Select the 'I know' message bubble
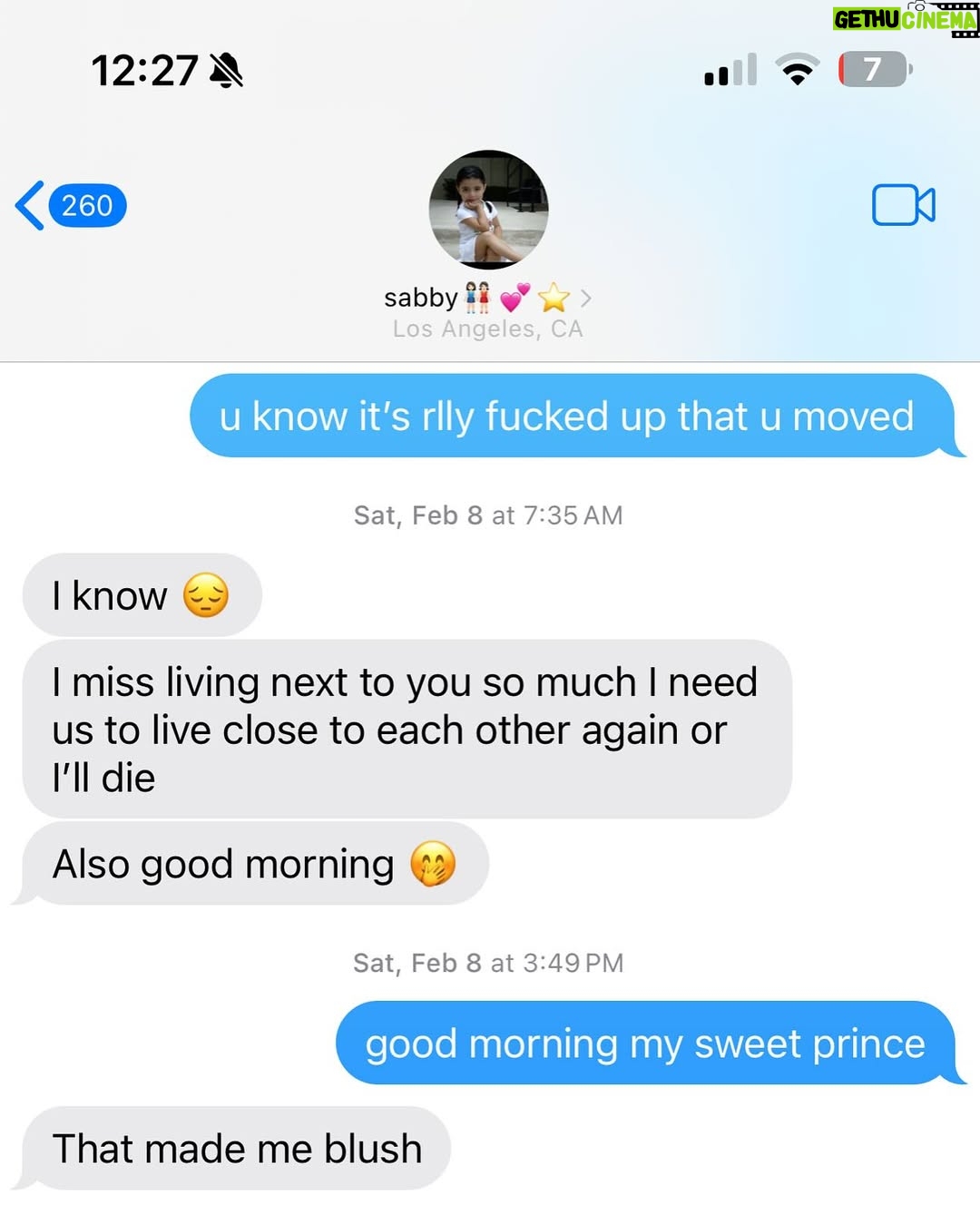The width and height of the screenshot is (980, 1225). (142, 595)
